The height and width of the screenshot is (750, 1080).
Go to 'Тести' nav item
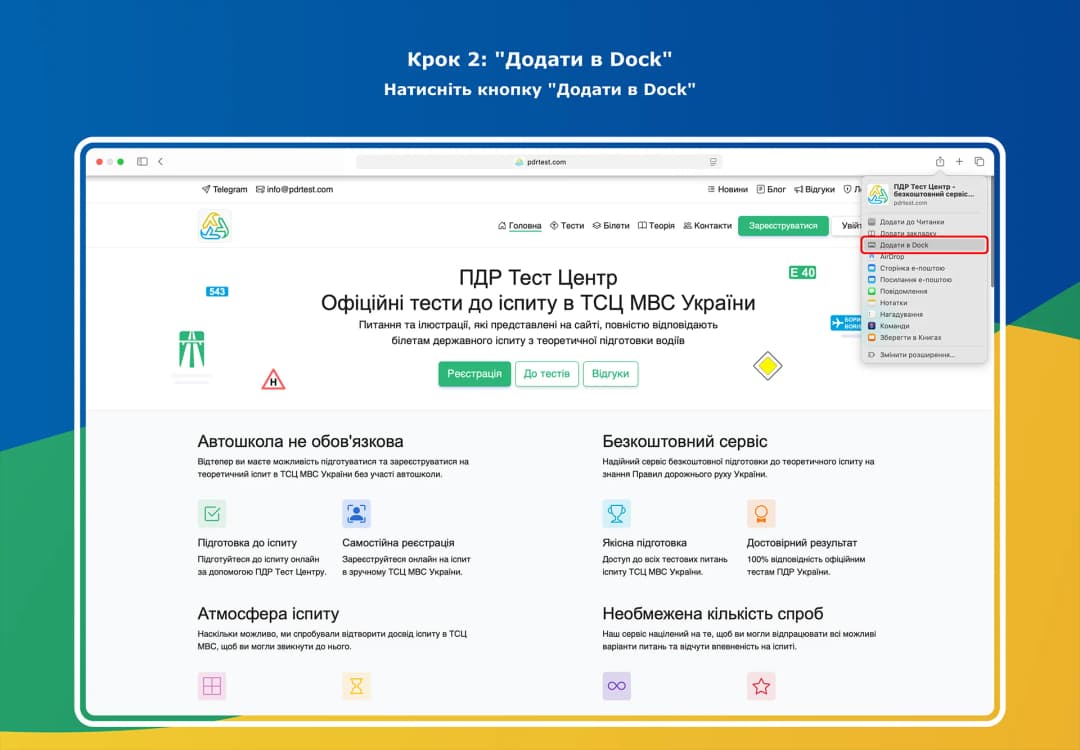(x=567, y=226)
